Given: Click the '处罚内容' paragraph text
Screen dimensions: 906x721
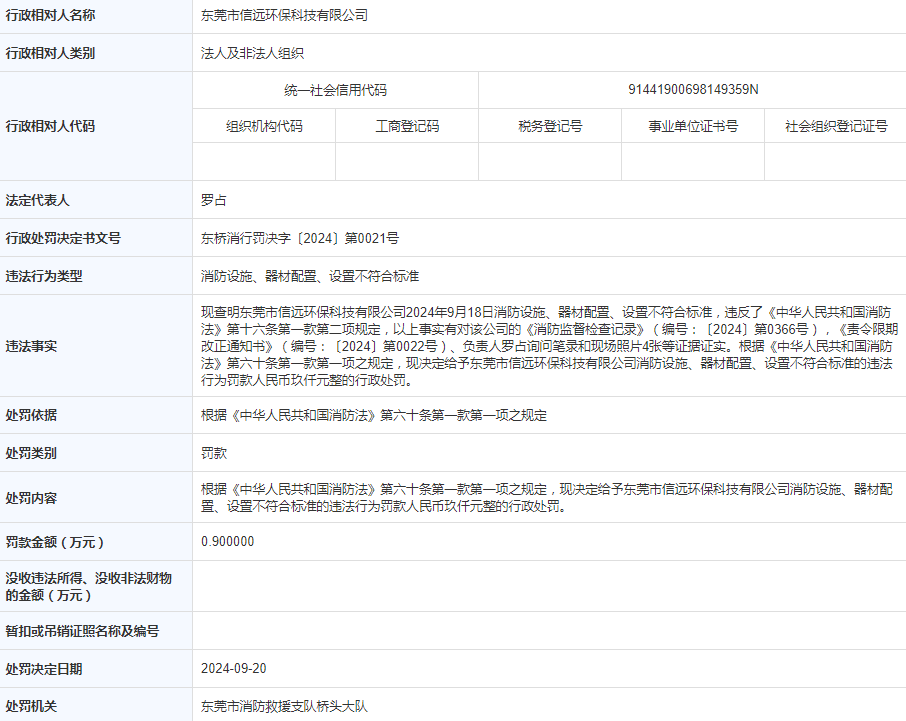Looking at the screenshot, I should pyautogui.click(x=547, y=498).
